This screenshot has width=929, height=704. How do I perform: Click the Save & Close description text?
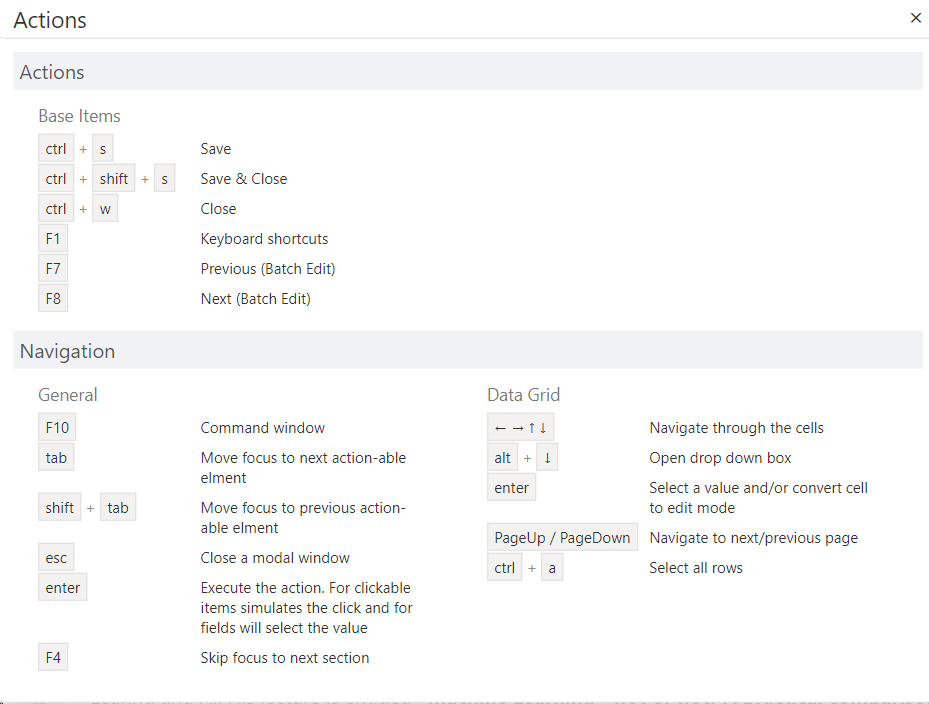243,179
